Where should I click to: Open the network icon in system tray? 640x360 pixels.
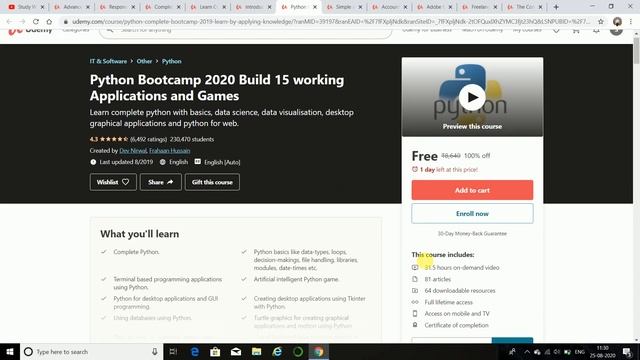click(x=547, y=352)
